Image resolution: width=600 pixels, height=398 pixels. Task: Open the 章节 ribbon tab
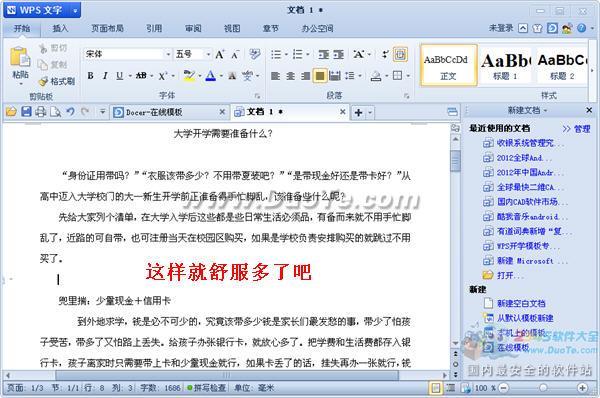coord(271,28)
